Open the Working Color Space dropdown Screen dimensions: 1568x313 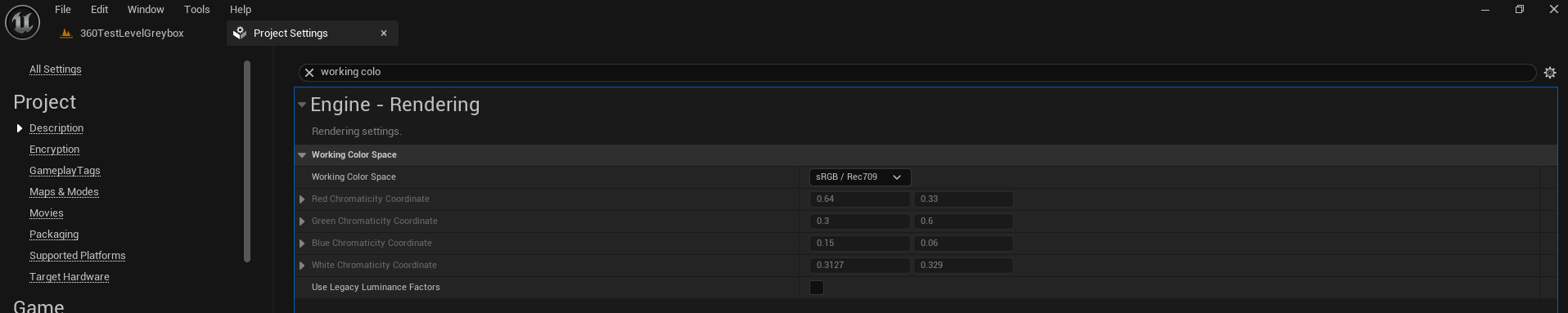(859, 177)
